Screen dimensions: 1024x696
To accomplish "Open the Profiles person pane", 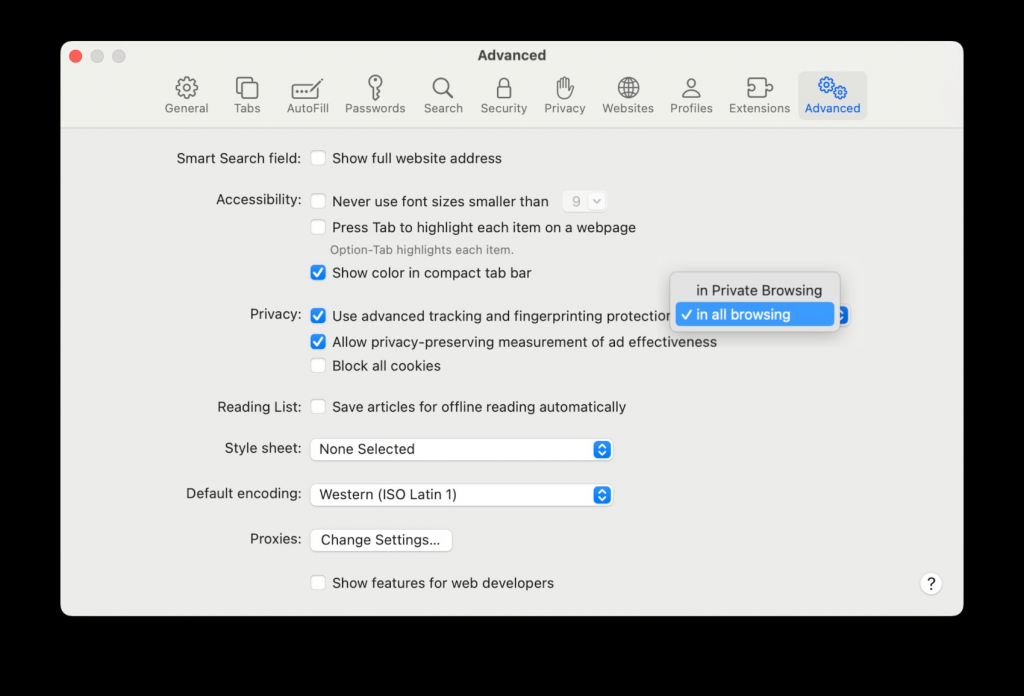I will pos(691,95).
